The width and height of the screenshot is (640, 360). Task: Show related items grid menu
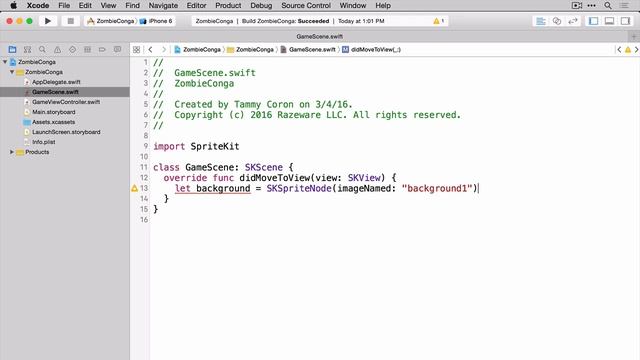click(x=136, y=49)
